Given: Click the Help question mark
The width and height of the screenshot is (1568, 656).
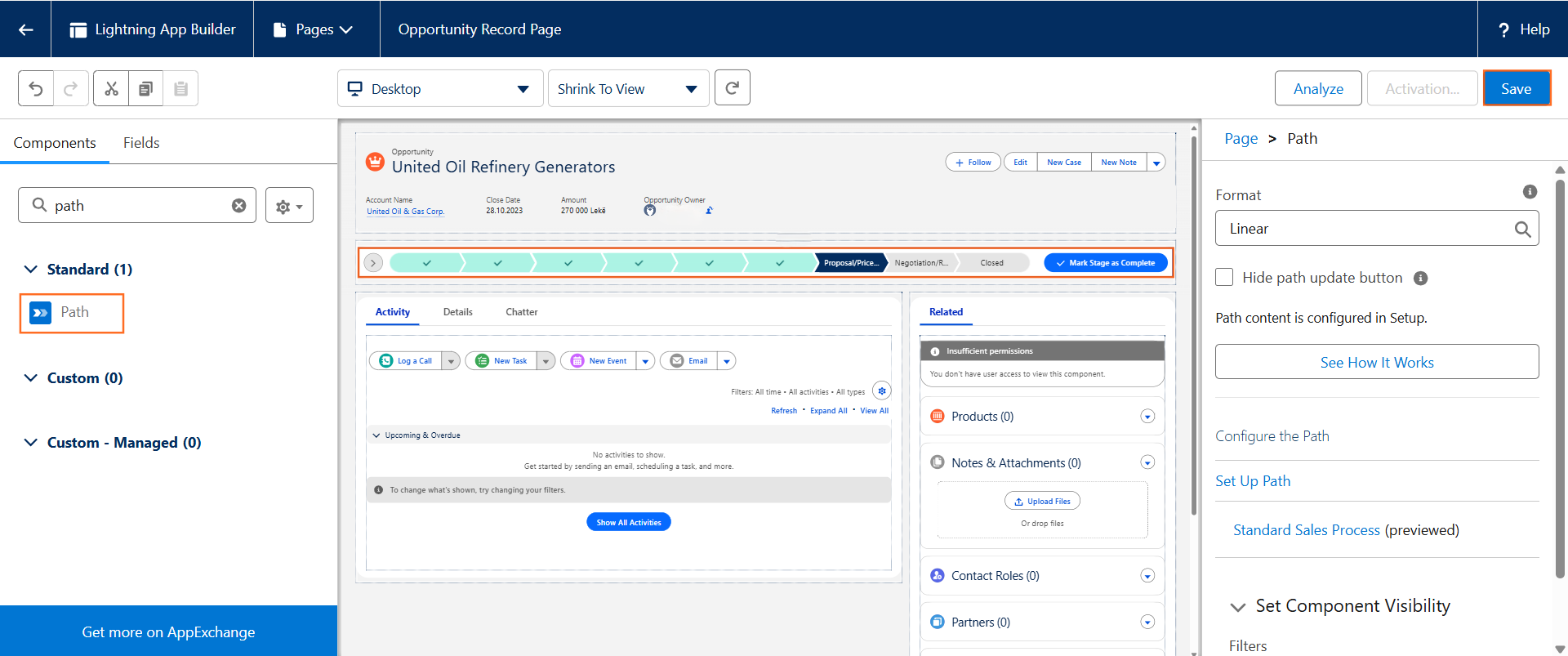Looking at the screenshot, I should [1503, 29].
